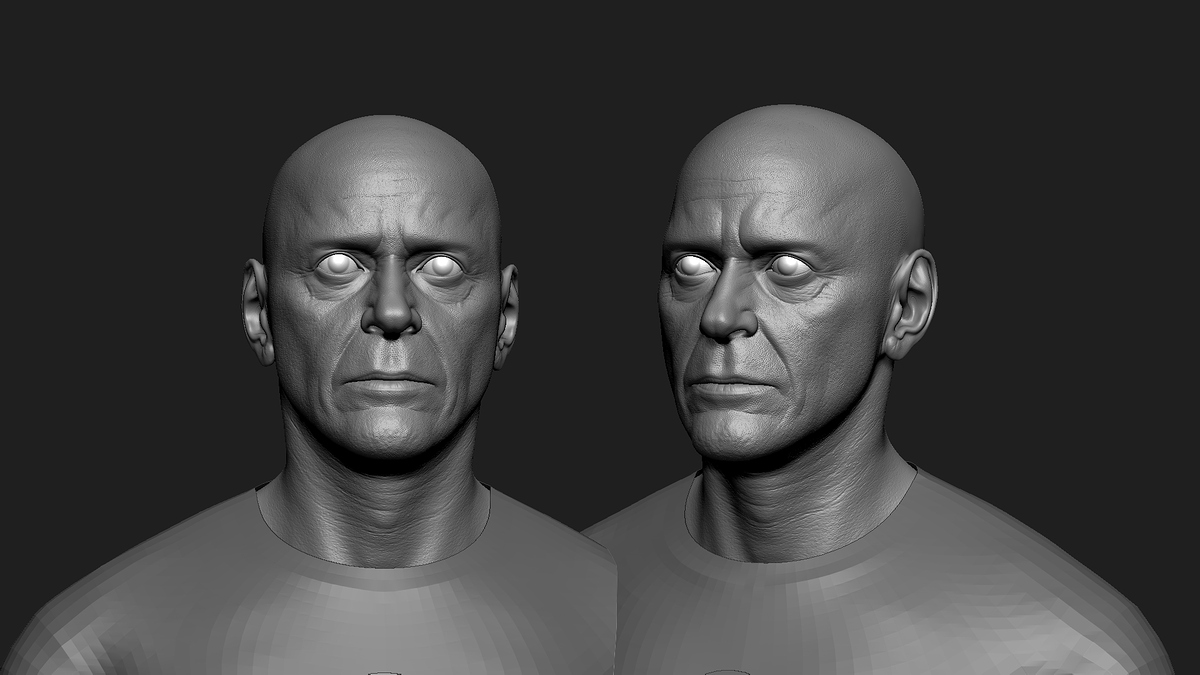Click the left model's mouth
The width and height of the screenshot is (1200, 675).
388,380
